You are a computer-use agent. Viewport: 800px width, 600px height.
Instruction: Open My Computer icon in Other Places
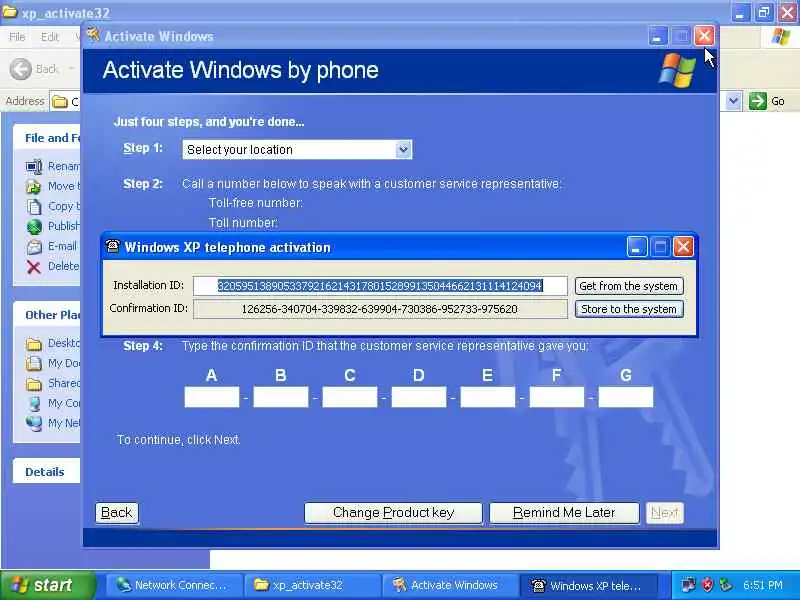click(x=34, y=404)
